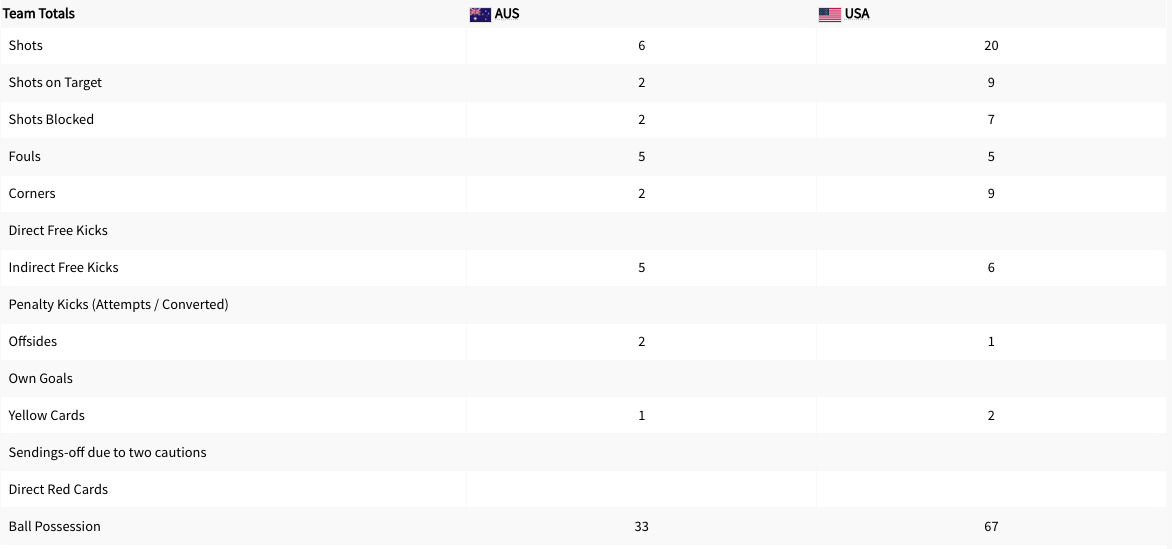This screenshot has width=1172, height=549.
Task: Select the Shots on Target row label
Action: (x=55, y=83)
